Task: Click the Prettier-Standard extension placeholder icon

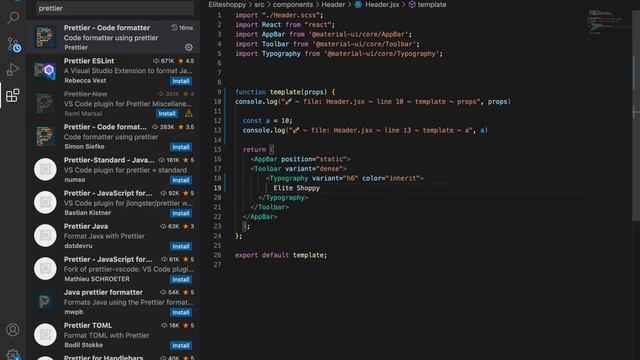Action: (x=45, y=169)
